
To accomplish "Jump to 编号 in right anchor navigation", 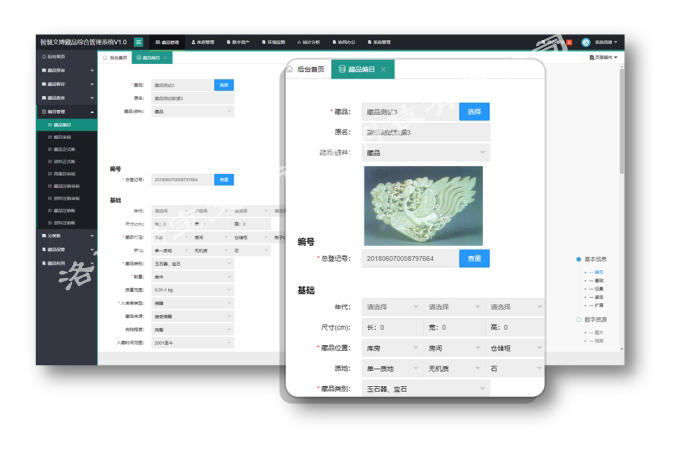I will (x=599, y=272).
